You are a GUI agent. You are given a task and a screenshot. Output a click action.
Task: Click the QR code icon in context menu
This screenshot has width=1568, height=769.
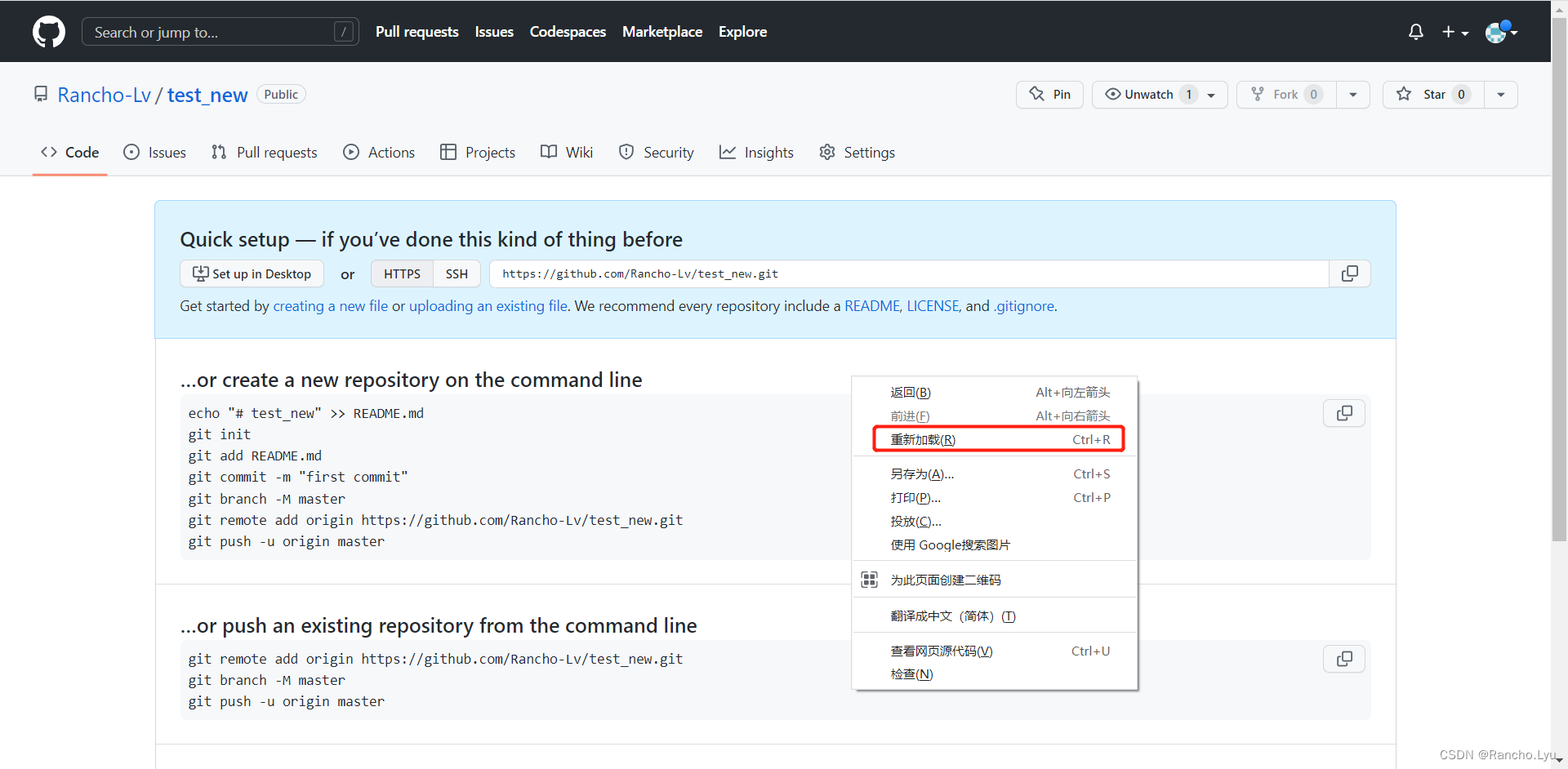tap(870, 580)
